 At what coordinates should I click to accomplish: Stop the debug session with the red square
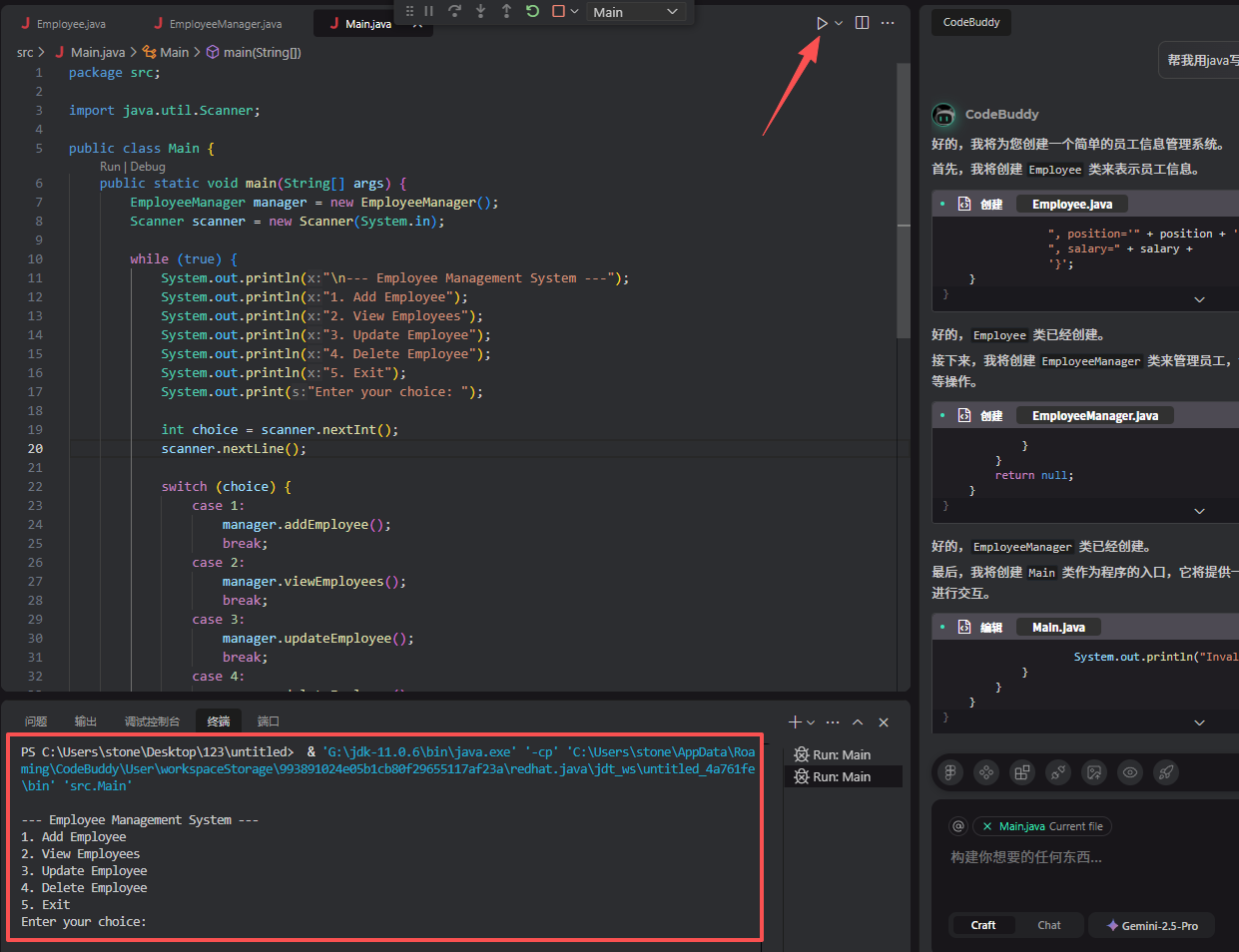(559, 11)
